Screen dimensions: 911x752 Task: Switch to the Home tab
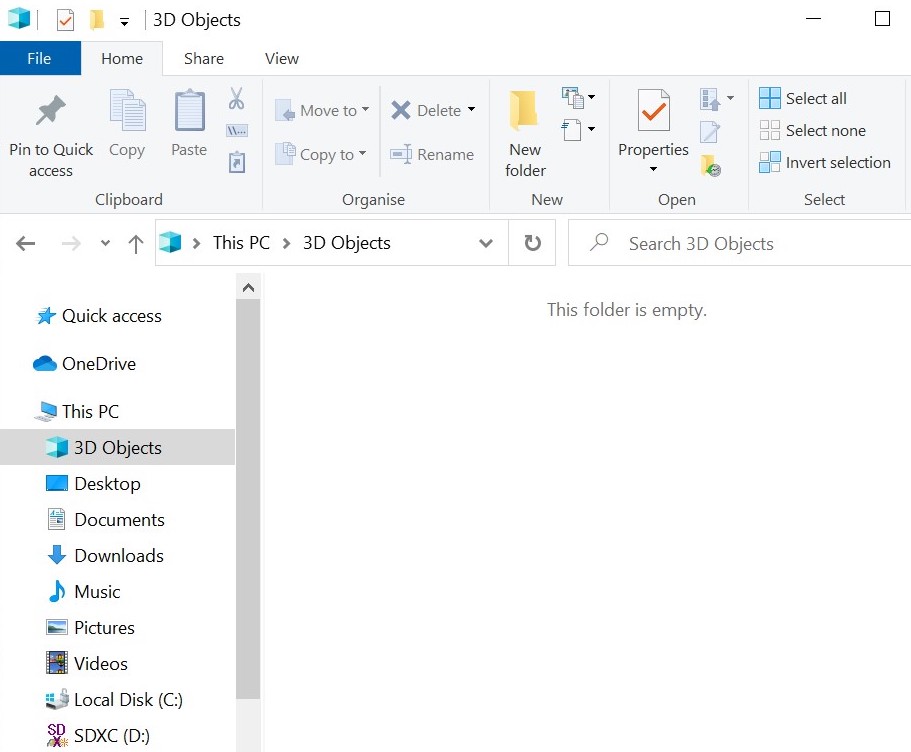pyautogui.click(x=122, y=59)
